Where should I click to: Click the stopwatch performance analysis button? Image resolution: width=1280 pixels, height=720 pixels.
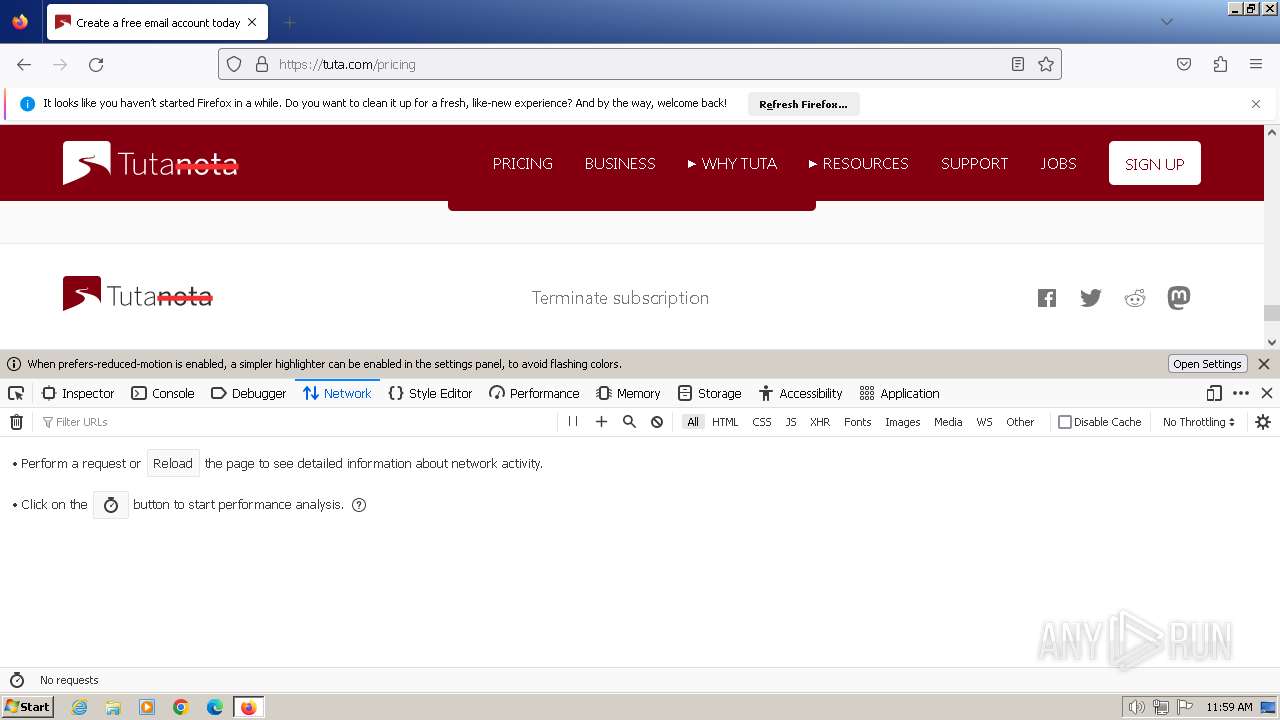click(x=111, y=505)
